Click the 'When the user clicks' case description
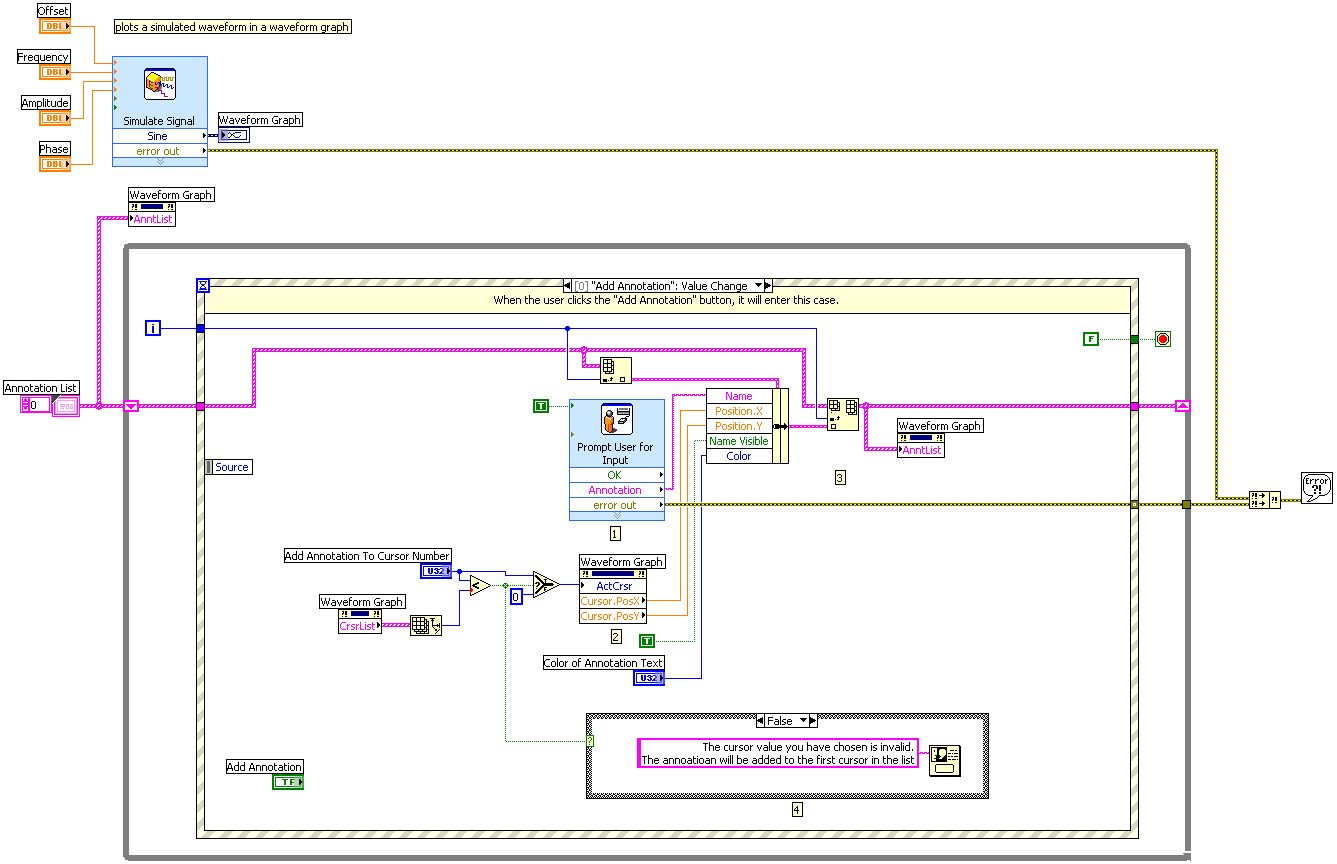Screen dimensions: 1337x864 (x=666, y=300)
